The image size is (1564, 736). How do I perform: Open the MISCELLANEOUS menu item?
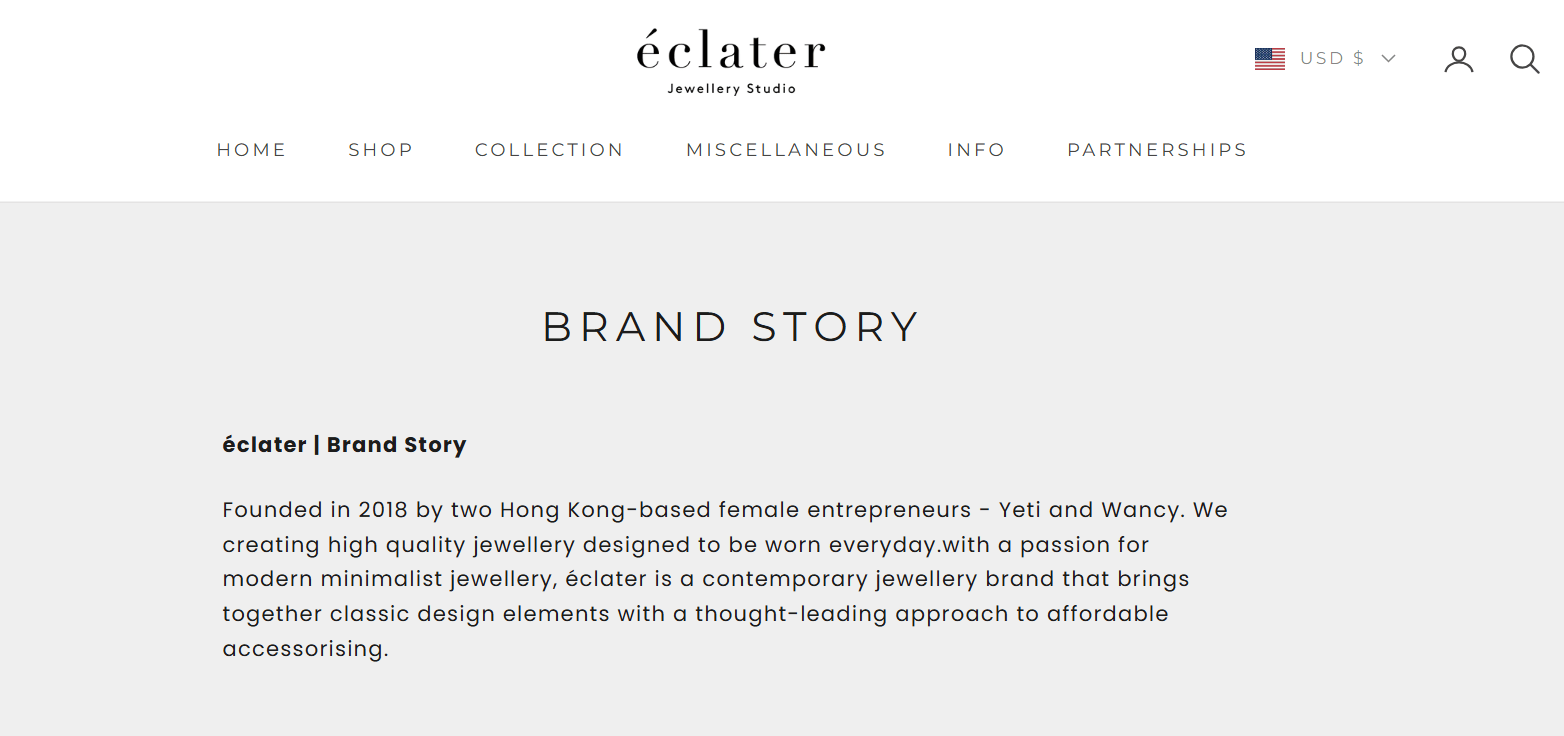click(786, 150)
